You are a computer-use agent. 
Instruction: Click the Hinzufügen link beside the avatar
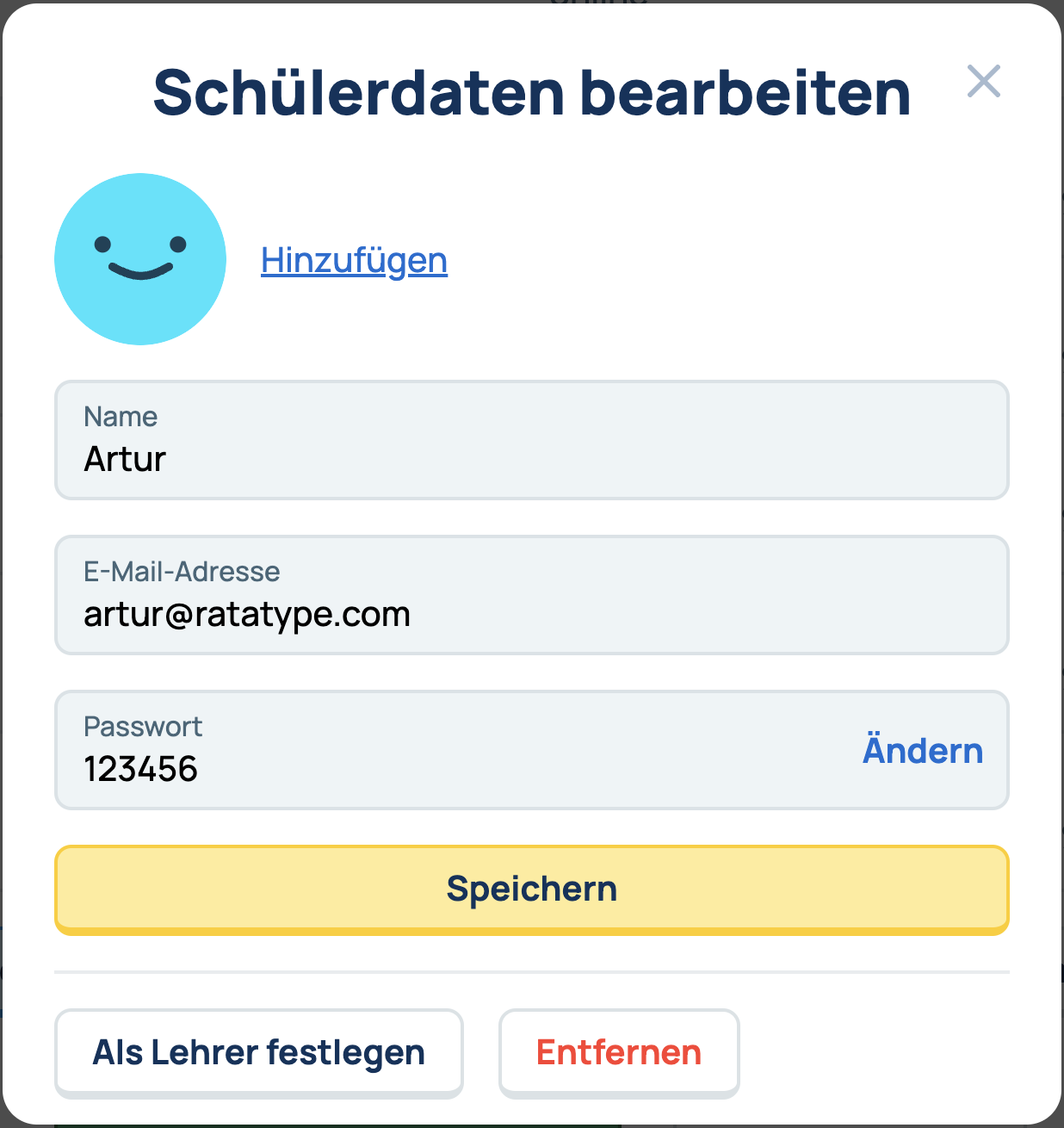coord(354,260)
